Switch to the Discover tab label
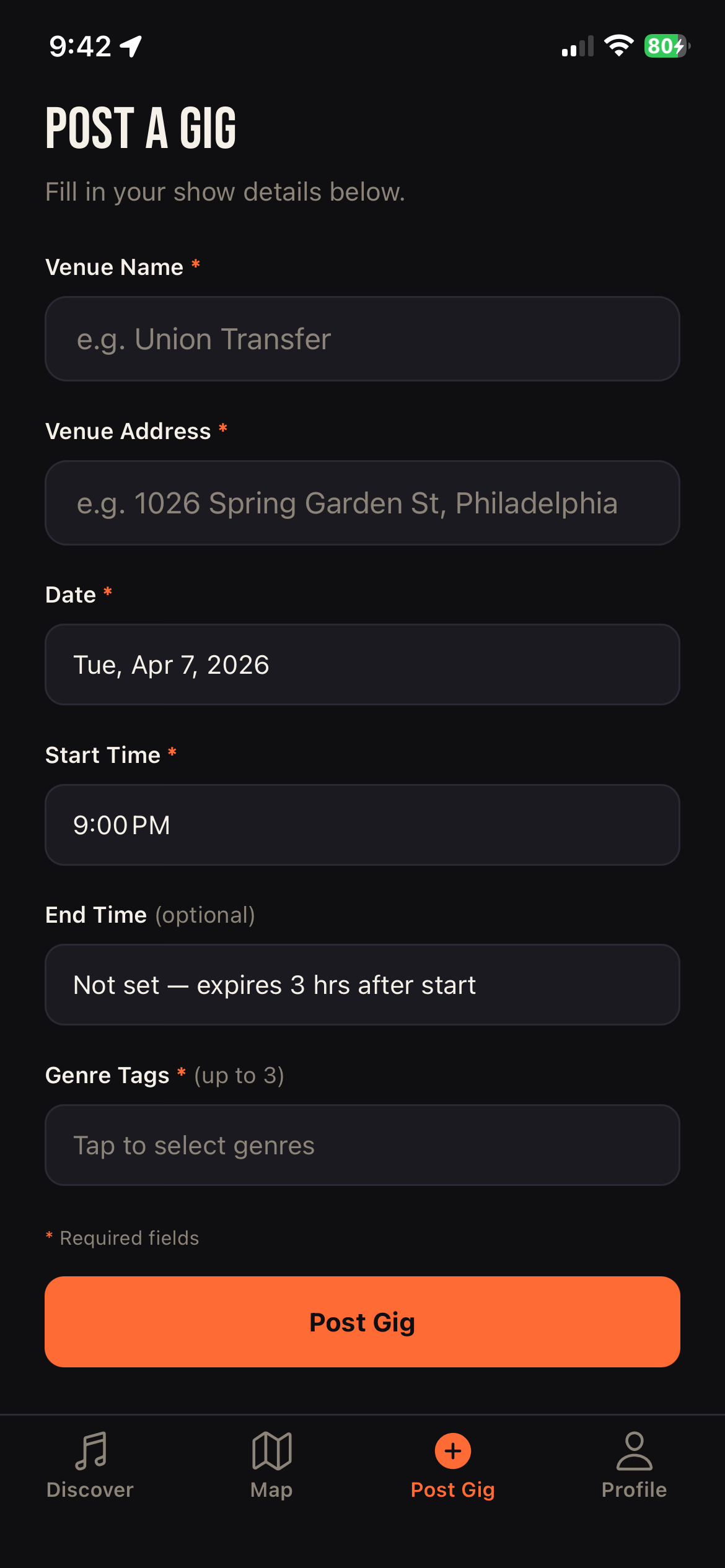The image size is (725, 1568). [90, 1489]
